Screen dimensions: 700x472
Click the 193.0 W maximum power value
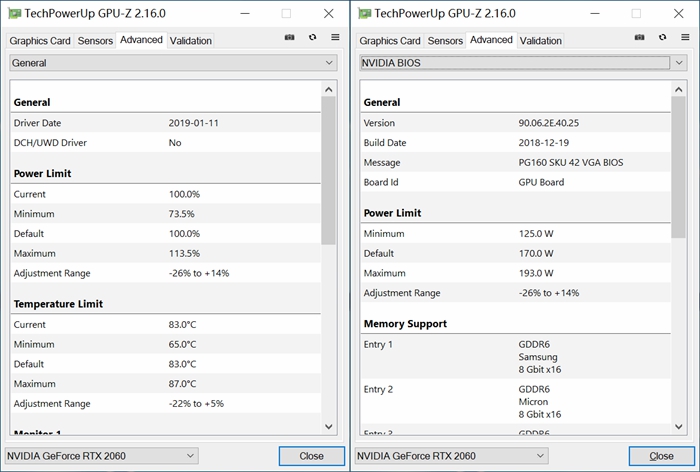(536, 273)
